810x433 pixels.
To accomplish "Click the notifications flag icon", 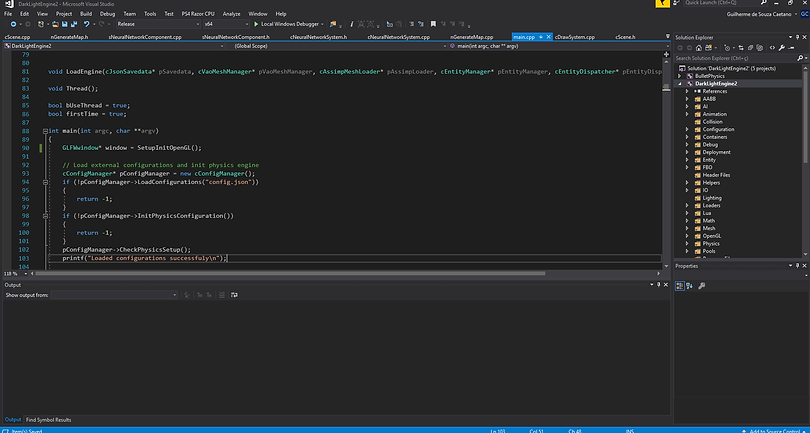I will click(x=662, y=4).
